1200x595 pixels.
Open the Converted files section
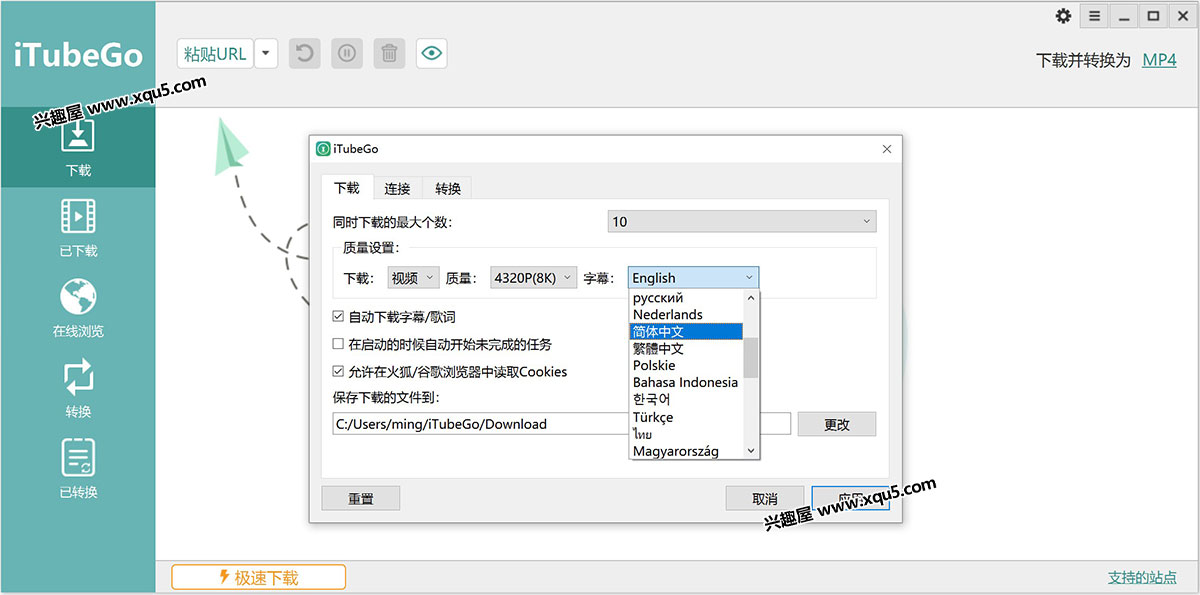point(78,467)
